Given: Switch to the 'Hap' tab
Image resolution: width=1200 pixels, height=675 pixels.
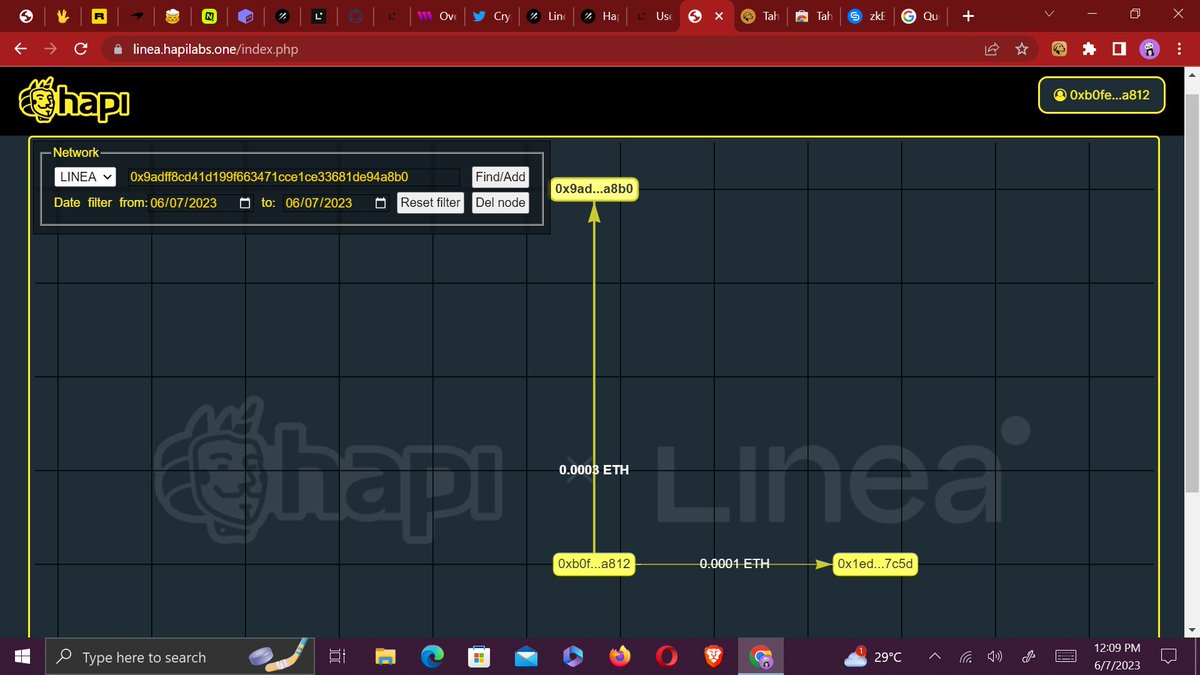Looking at the screenshot, I should 600,16.
